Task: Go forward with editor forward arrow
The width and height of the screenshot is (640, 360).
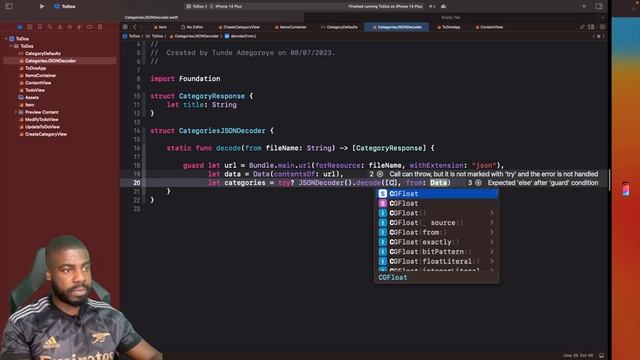Action: click(141, 27)
